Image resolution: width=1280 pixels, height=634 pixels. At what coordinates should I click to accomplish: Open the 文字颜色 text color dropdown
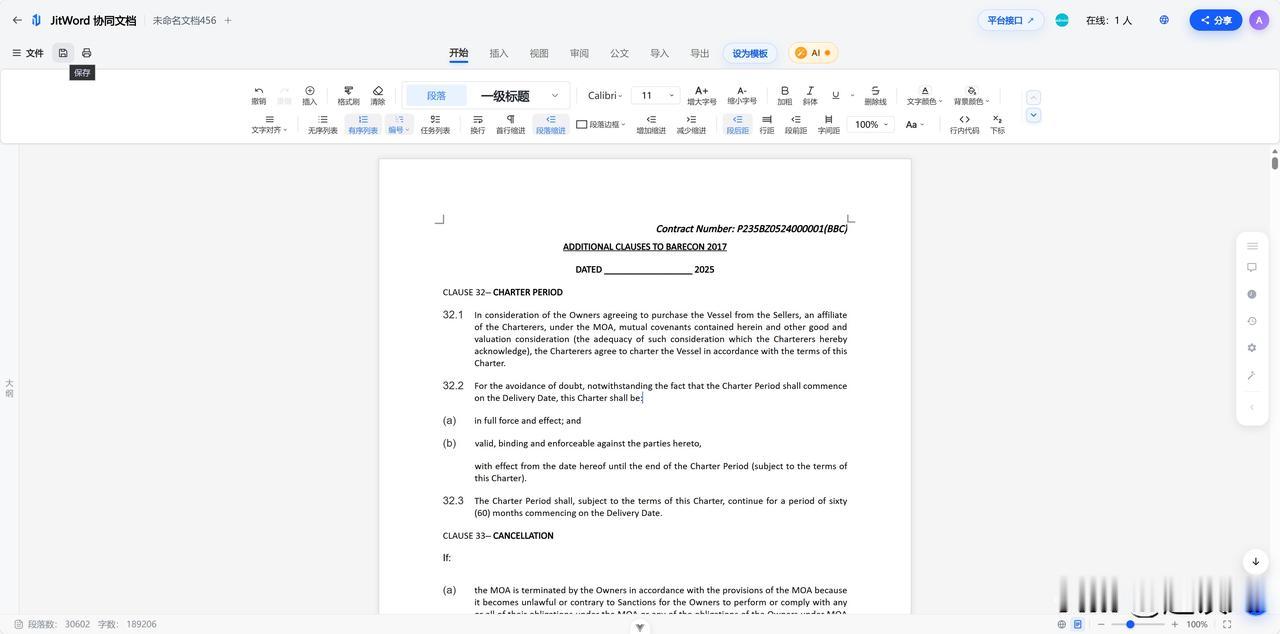925,95
